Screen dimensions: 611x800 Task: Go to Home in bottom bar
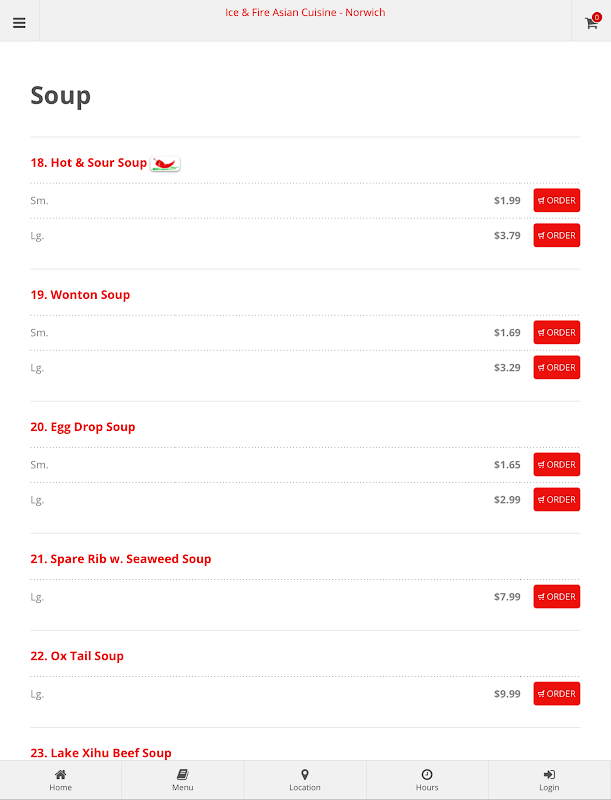coord(61,780)
